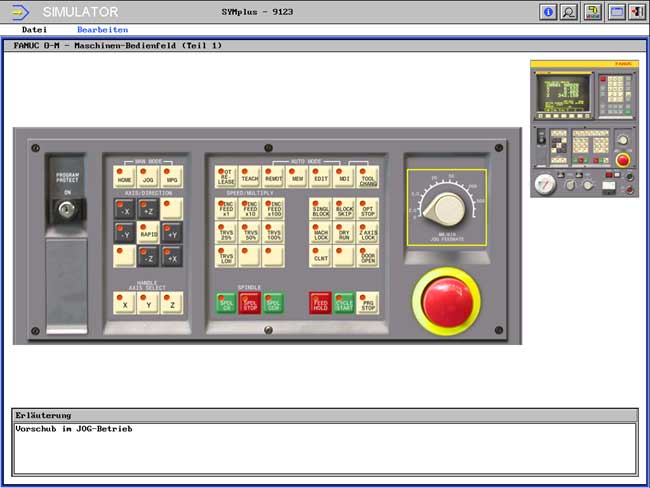Toggle the DRY RUN key
The image size is (650, 488).
[344, 233]
